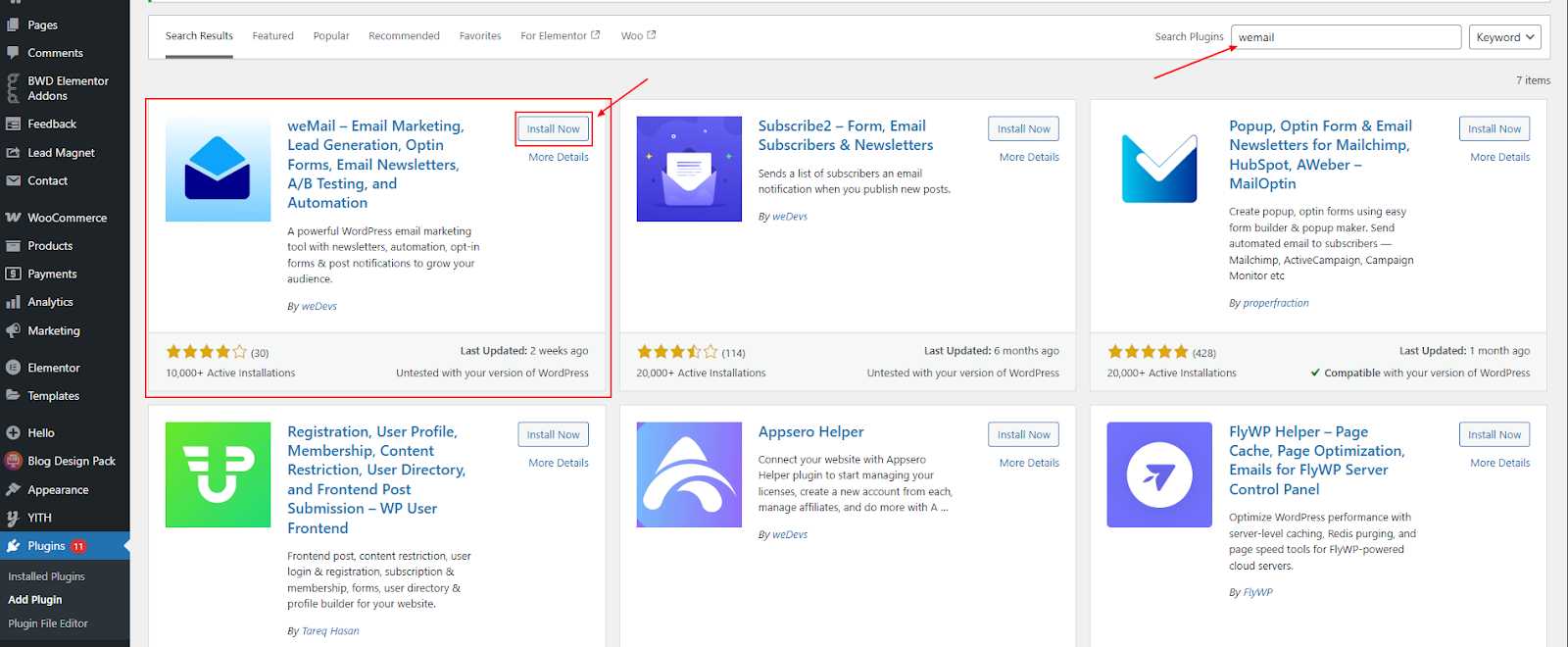
Task: Open More Details for WP User Frontend
Action: (x=559, y=463)
